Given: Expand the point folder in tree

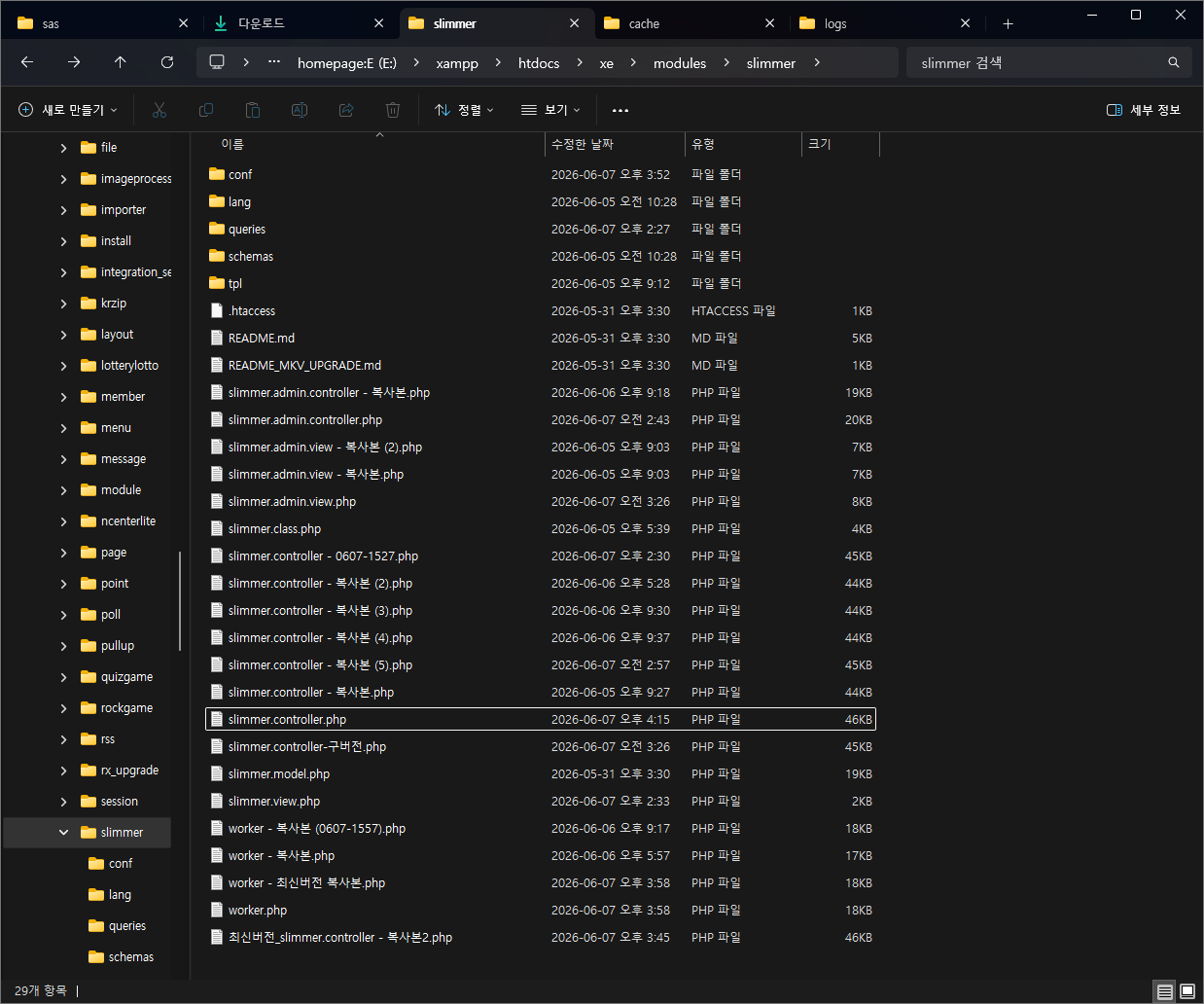Looking at the screenshot, I should [63, 583].
